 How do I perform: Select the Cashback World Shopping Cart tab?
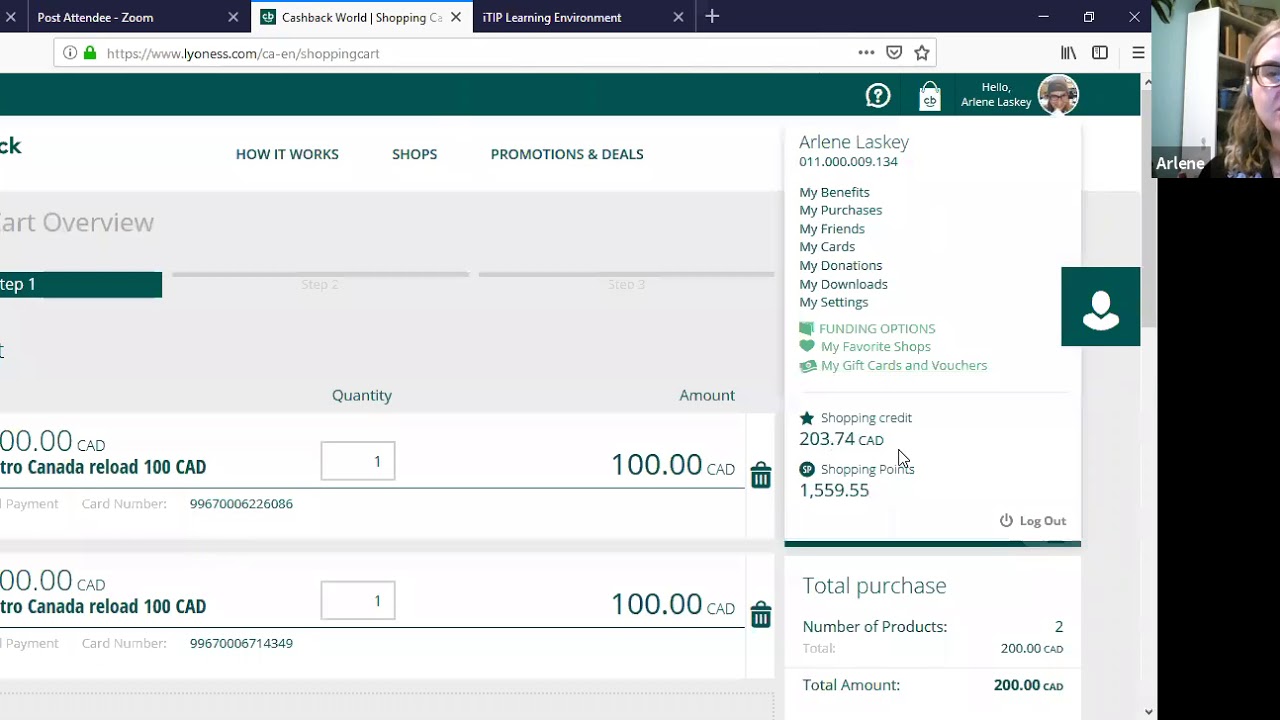coord(360,17)
